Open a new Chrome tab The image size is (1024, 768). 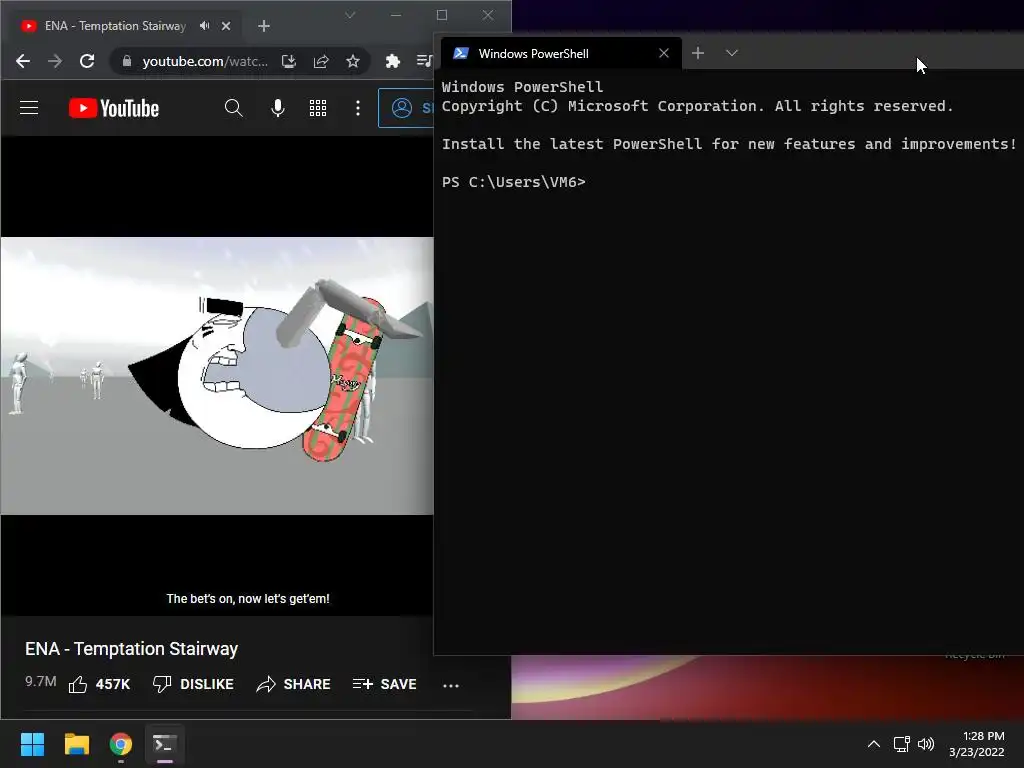[x=264, y=26]
